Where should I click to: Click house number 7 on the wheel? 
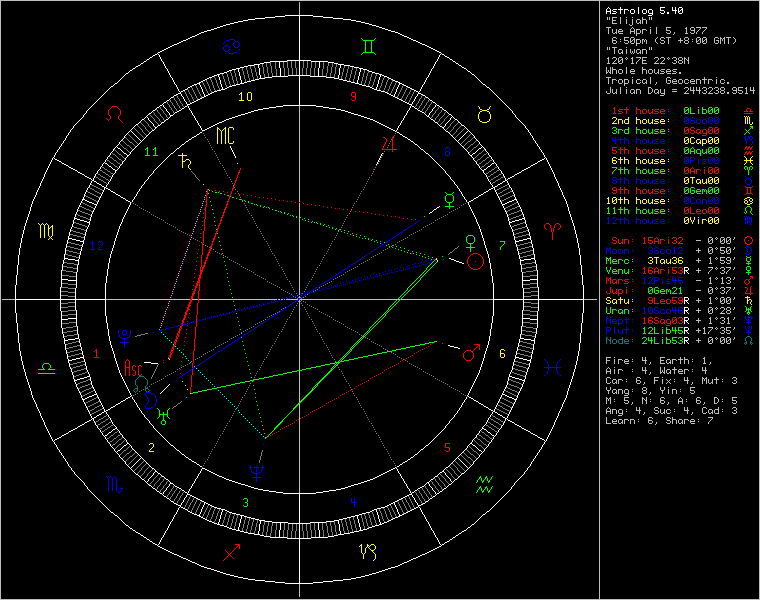click(502, 246)
